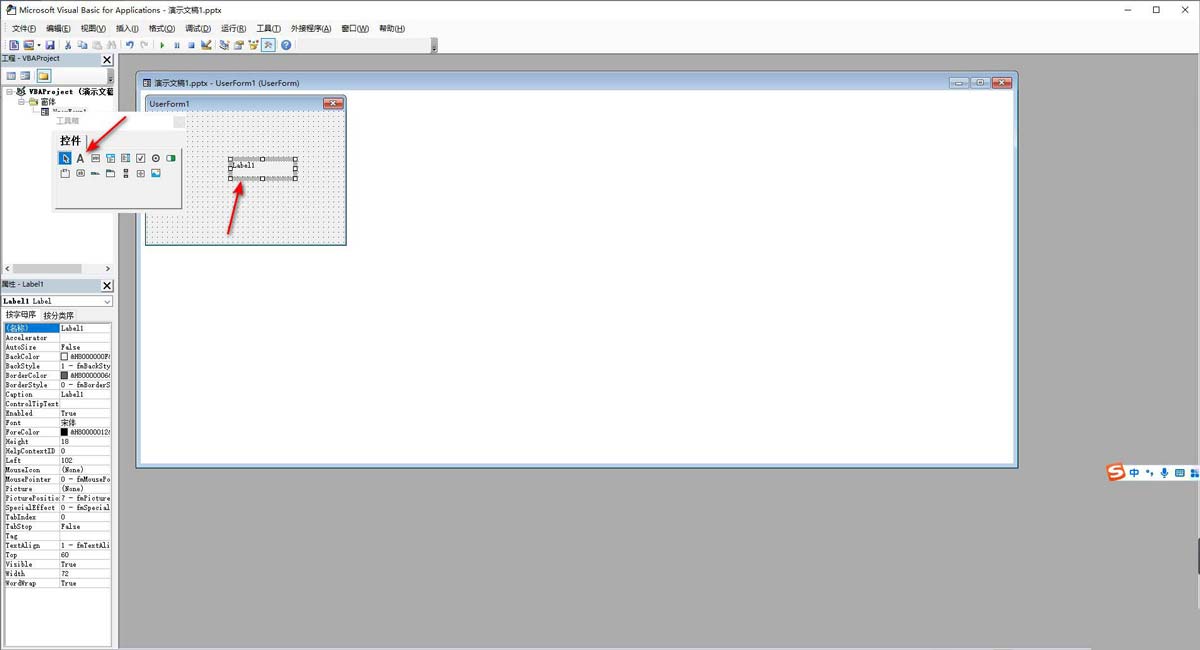Select the ListBox control in the toolbox

coord(125,158)
